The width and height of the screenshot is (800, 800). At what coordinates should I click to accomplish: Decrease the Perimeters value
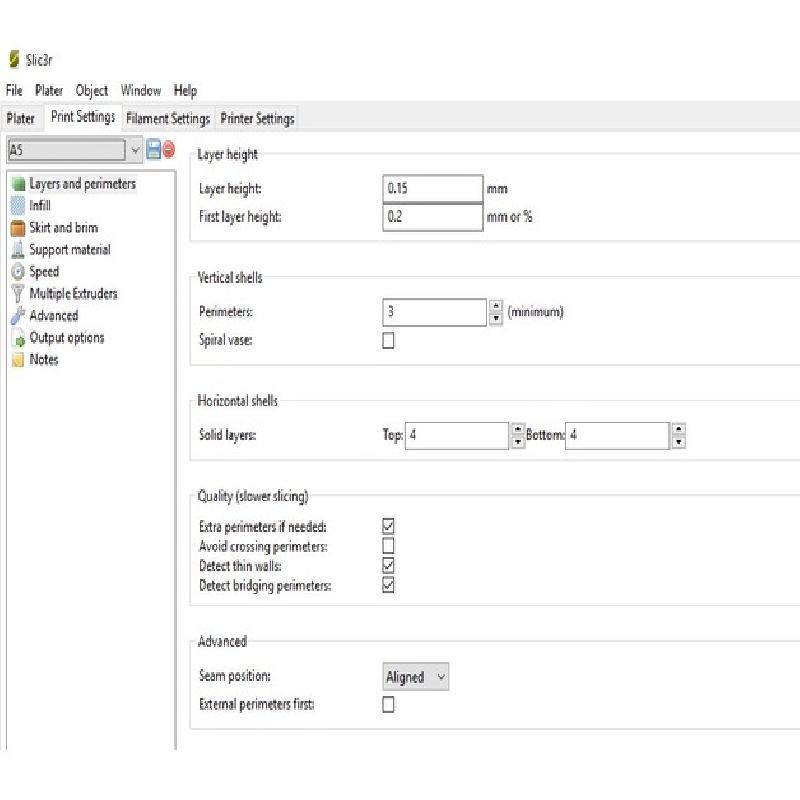(495, 318)
